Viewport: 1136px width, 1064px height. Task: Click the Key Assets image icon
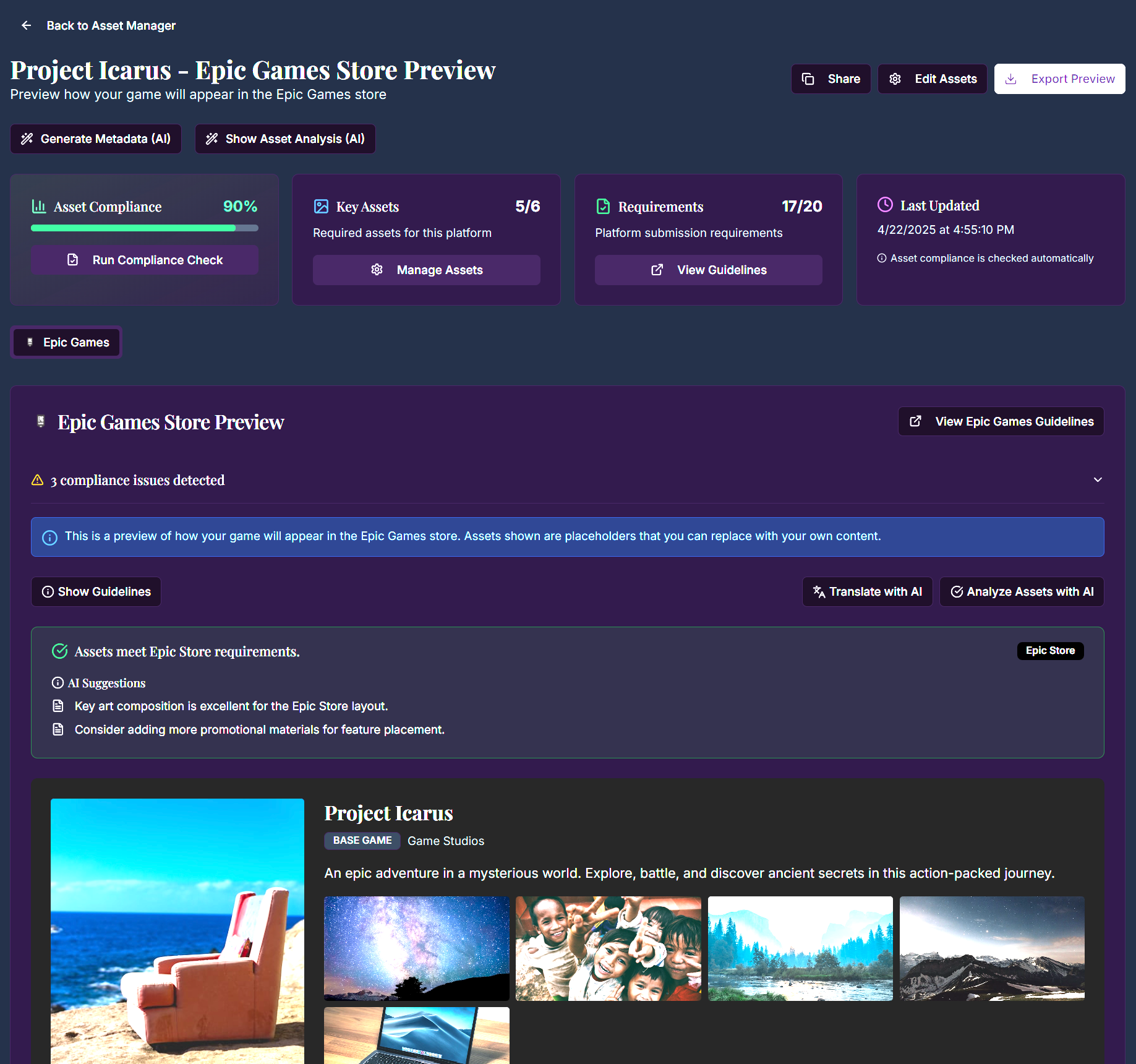321,206
